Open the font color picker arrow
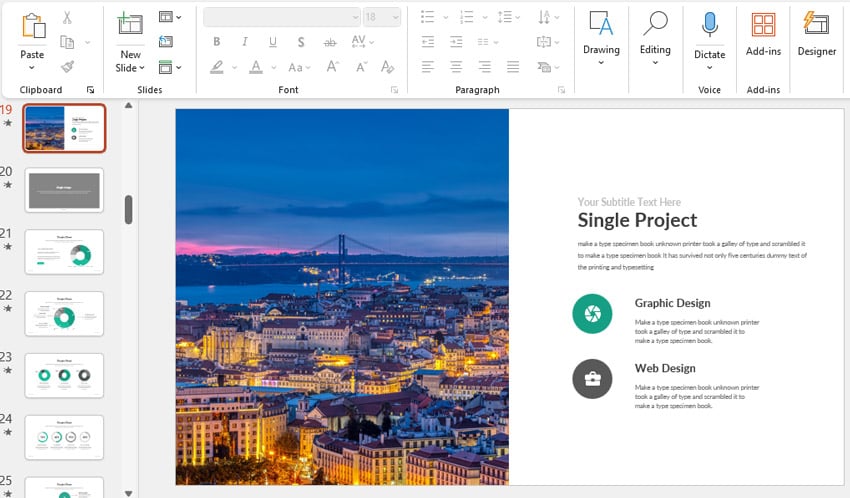Screen dimensions: 850x498 [274, 68]
